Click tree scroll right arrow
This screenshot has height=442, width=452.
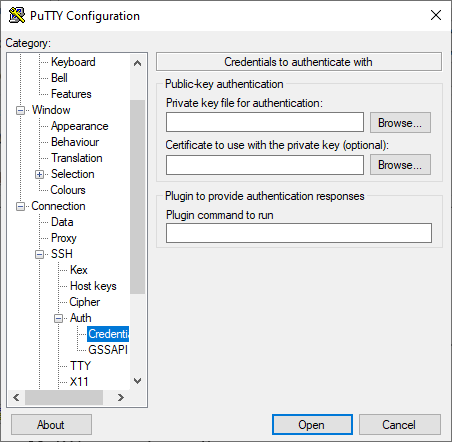pyautogui.click(x=121, y=397)
